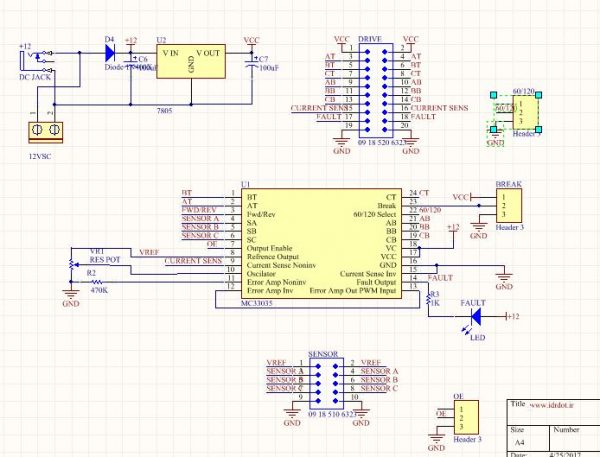Click the top-left selection handle of 60/120 header

494,95
